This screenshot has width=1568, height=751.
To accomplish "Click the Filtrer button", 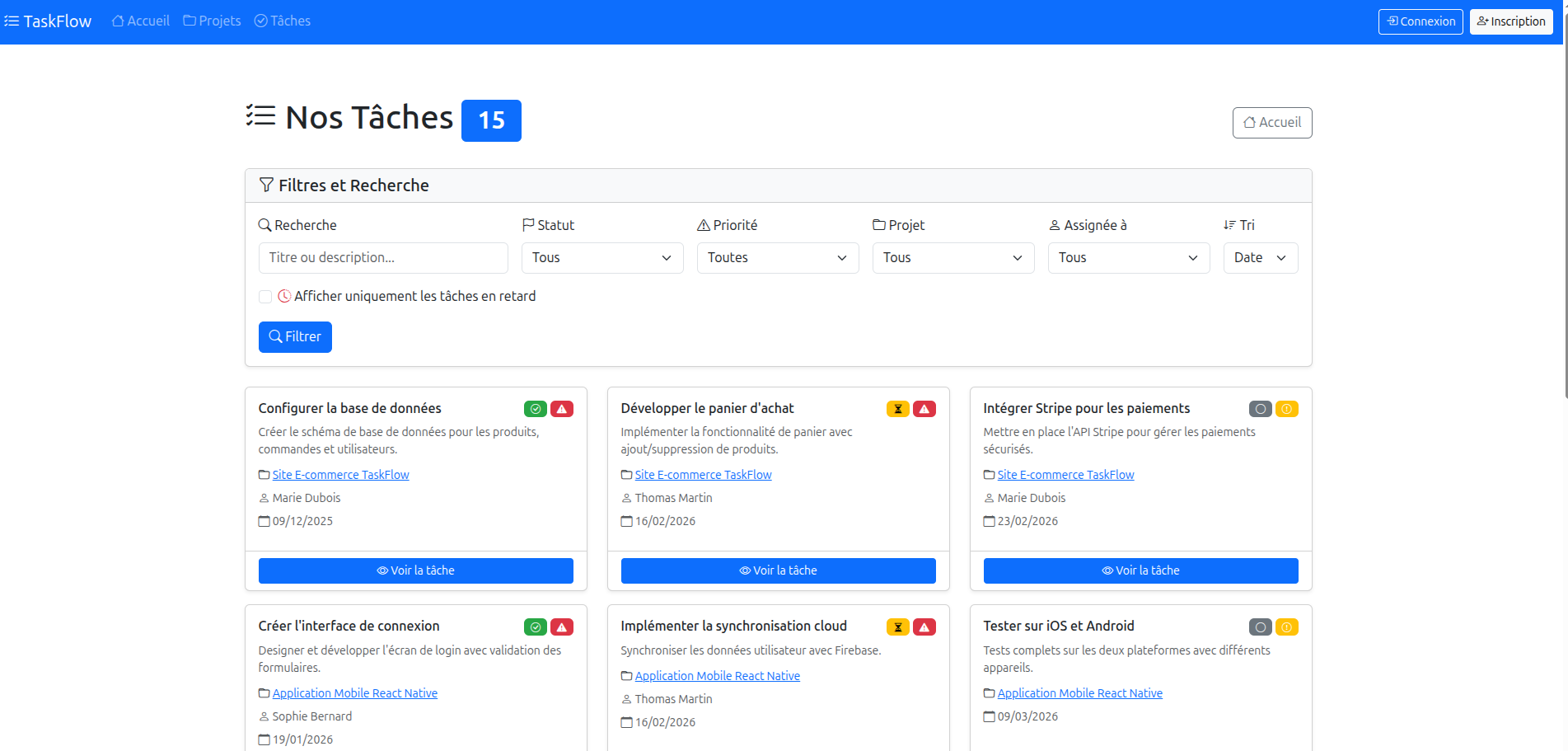I will click(295, 337).
